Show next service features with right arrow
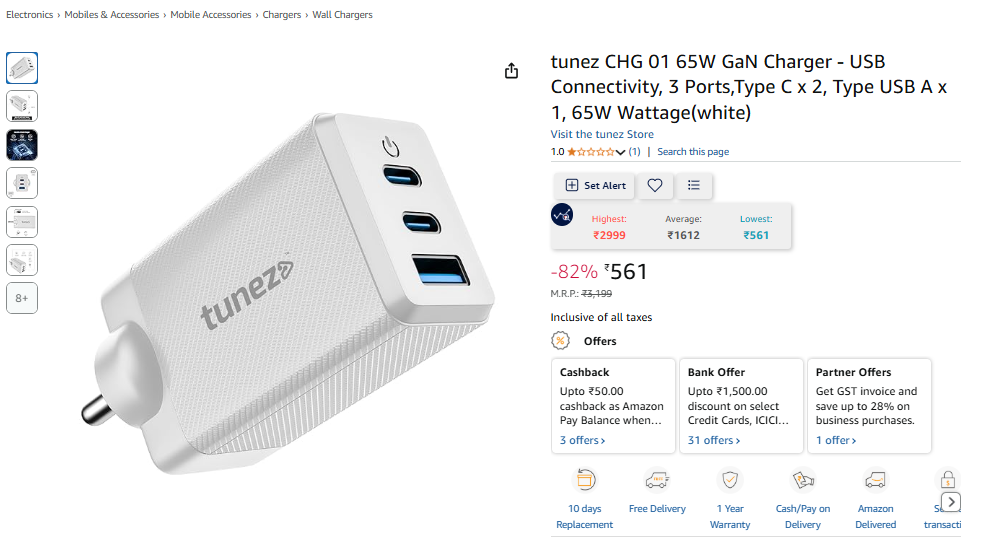The image size is (982, 539). (x=951, y=502)
